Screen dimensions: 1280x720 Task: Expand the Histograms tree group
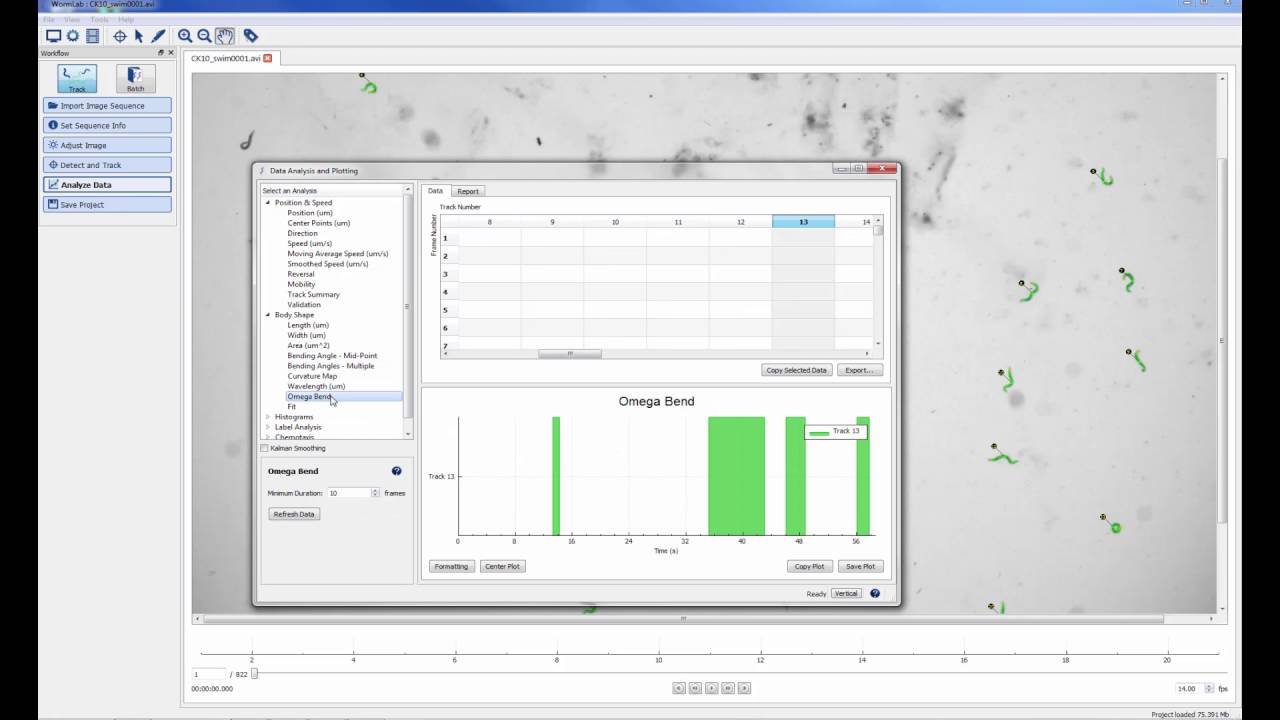(x=268, y=417)
